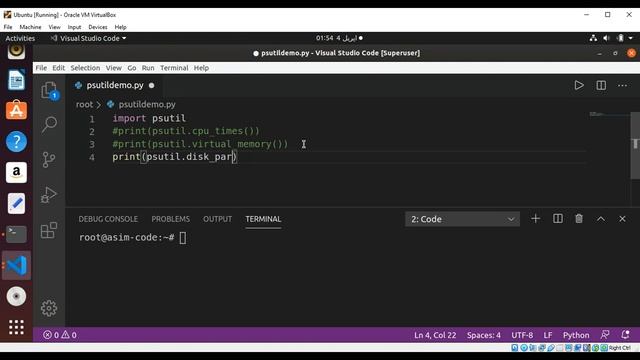Viewport: 640px width, 360px height.
Task: Switch to the PROBLEMS tab
Action: [x=171, y=219]
